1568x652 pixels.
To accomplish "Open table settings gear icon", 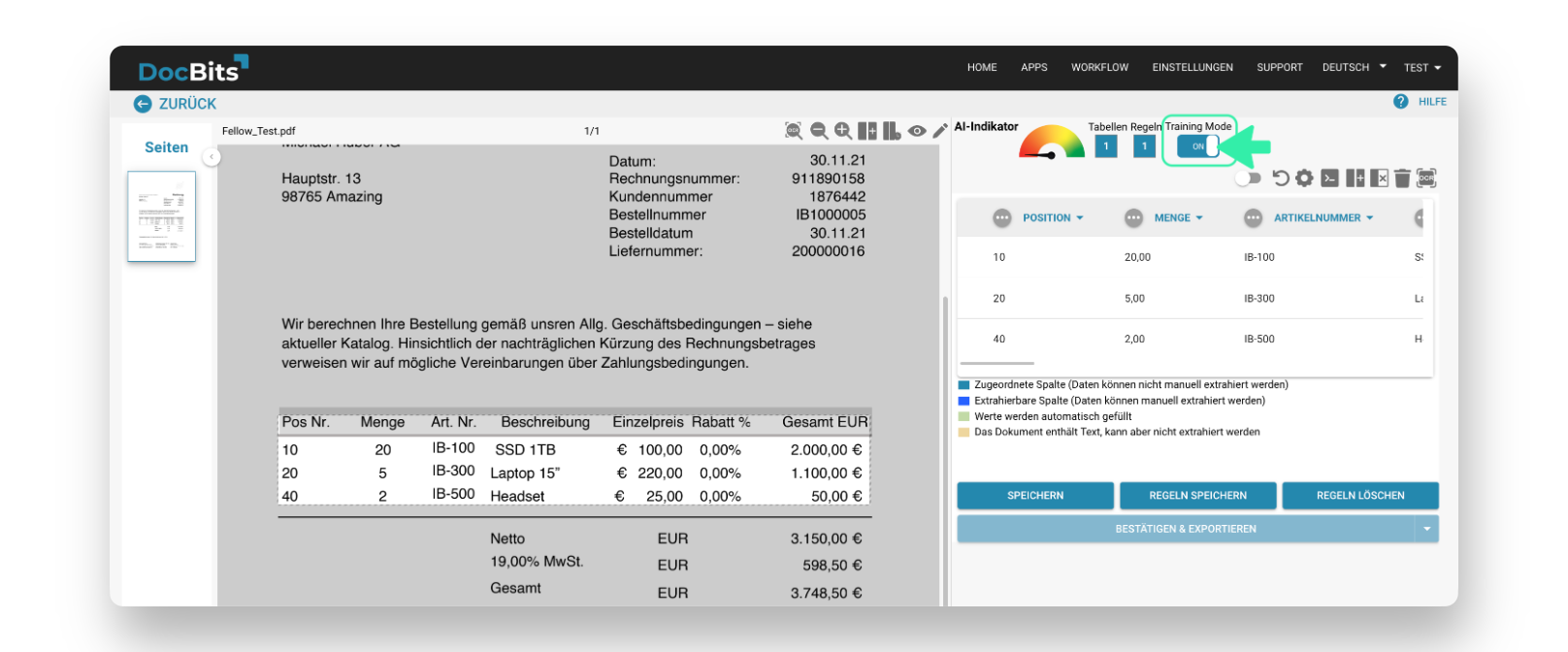I will (x=1305, y=179).
